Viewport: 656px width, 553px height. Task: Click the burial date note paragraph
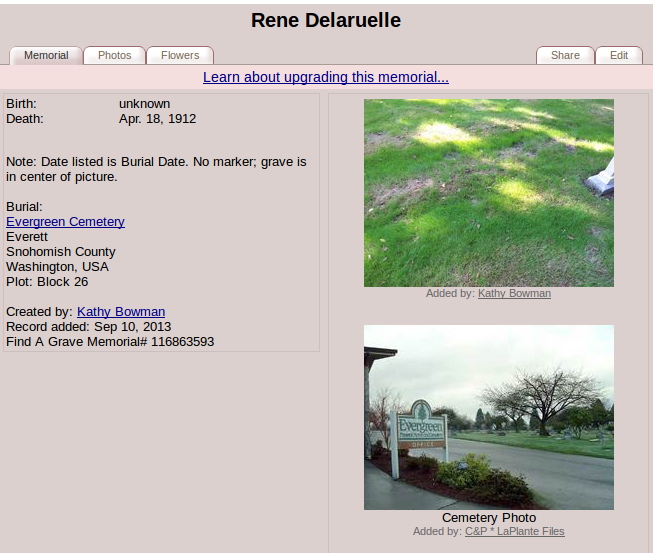[x=156, y=169]
